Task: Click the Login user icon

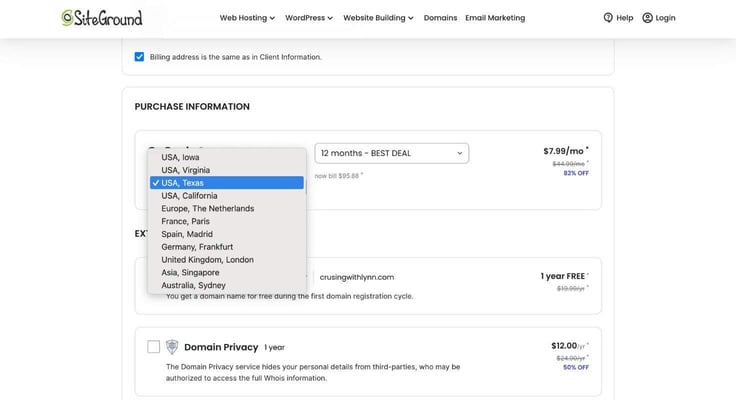Action: [647, 18]
